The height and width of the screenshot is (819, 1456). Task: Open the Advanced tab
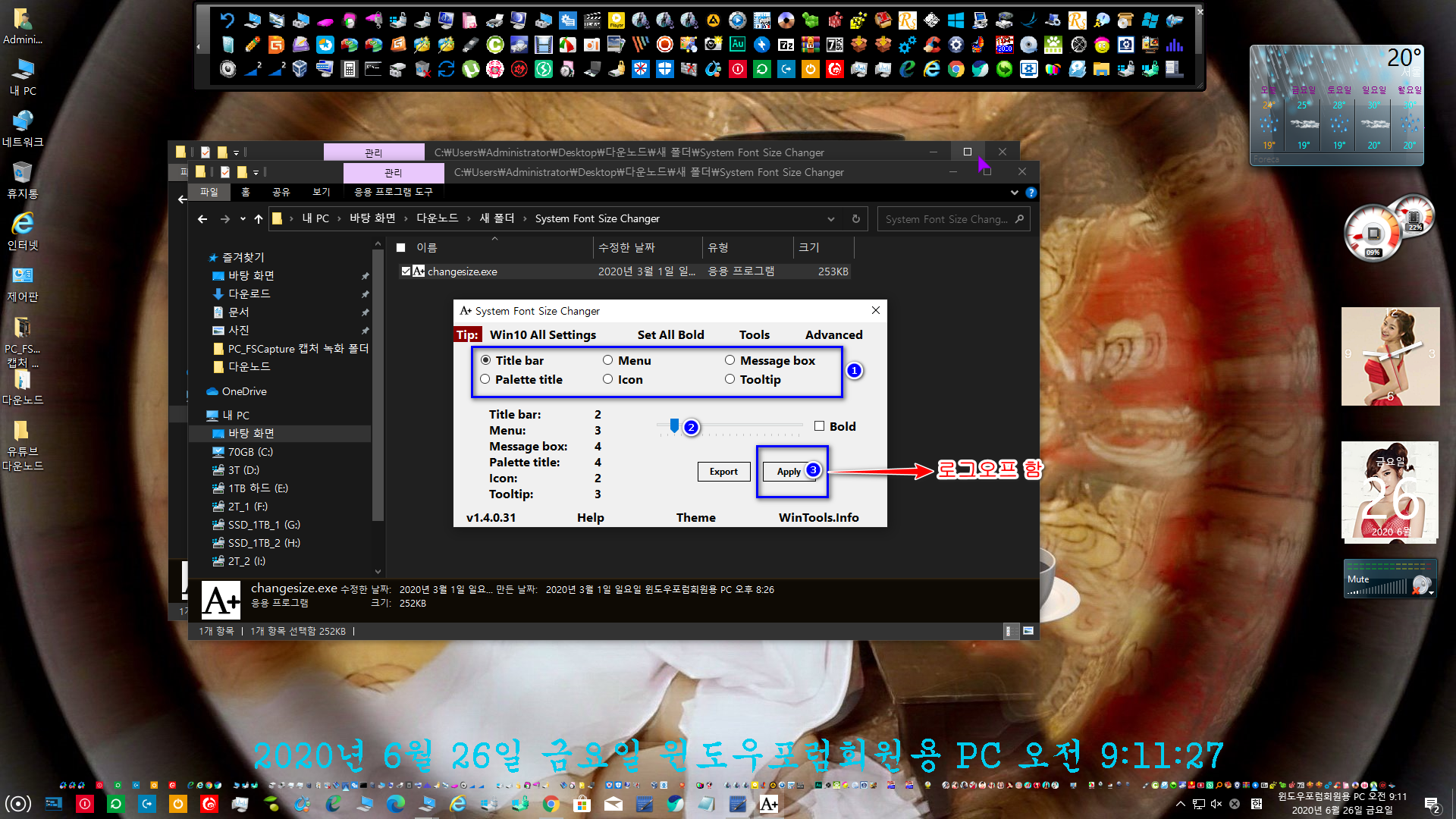(x=833, y=334)
